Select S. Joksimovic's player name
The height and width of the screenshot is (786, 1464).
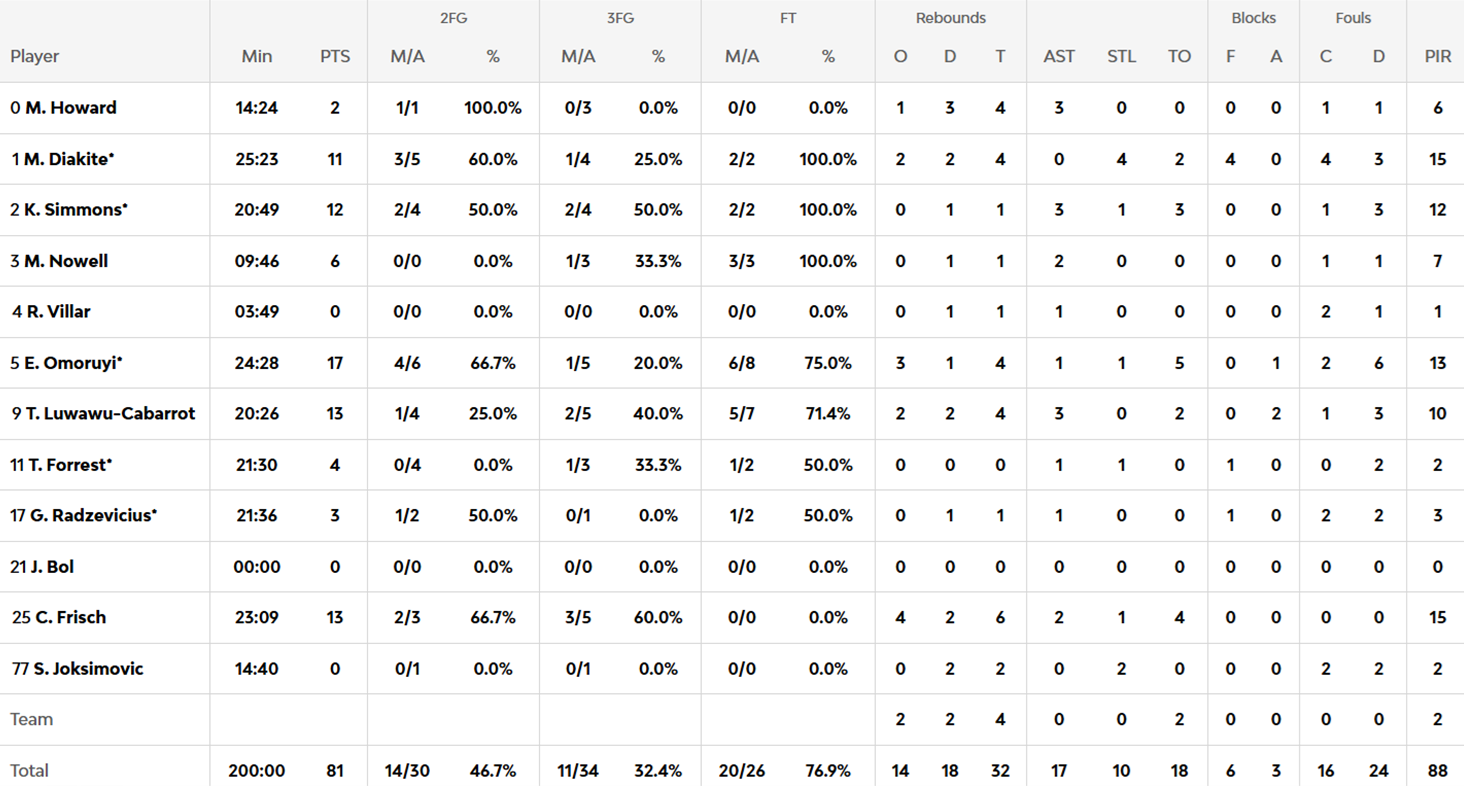[x=88, y=669]
